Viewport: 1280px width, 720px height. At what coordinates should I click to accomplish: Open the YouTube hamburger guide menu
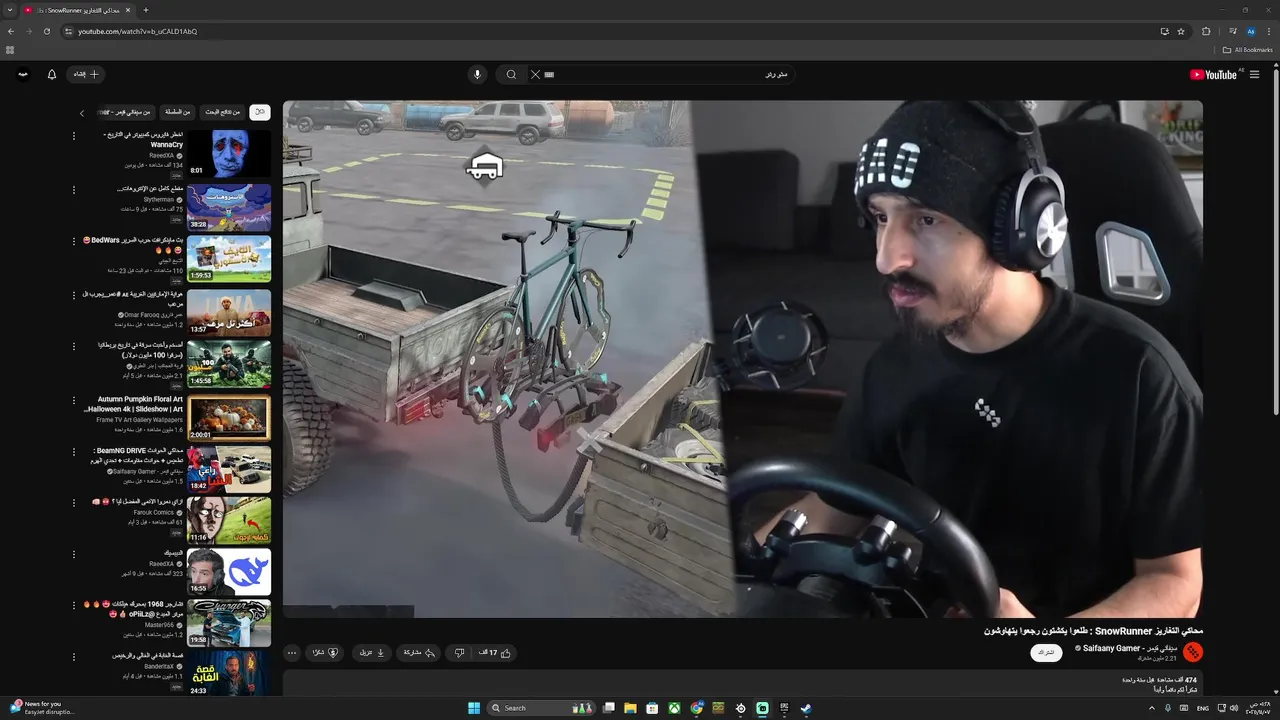click(x=1254, y=74)
